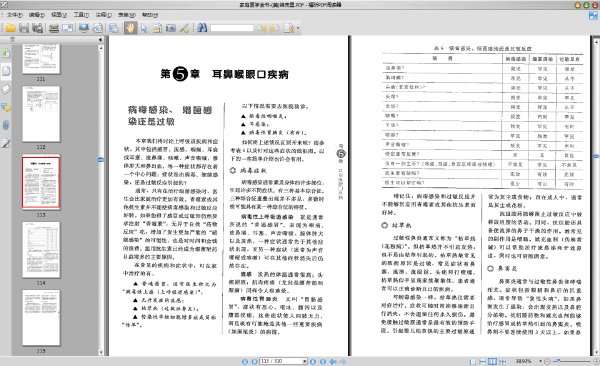The width and height of the screenshot is (600, 366).
Task: Open the 编辑 (Edit) menu
Action: tap(36, 15)
